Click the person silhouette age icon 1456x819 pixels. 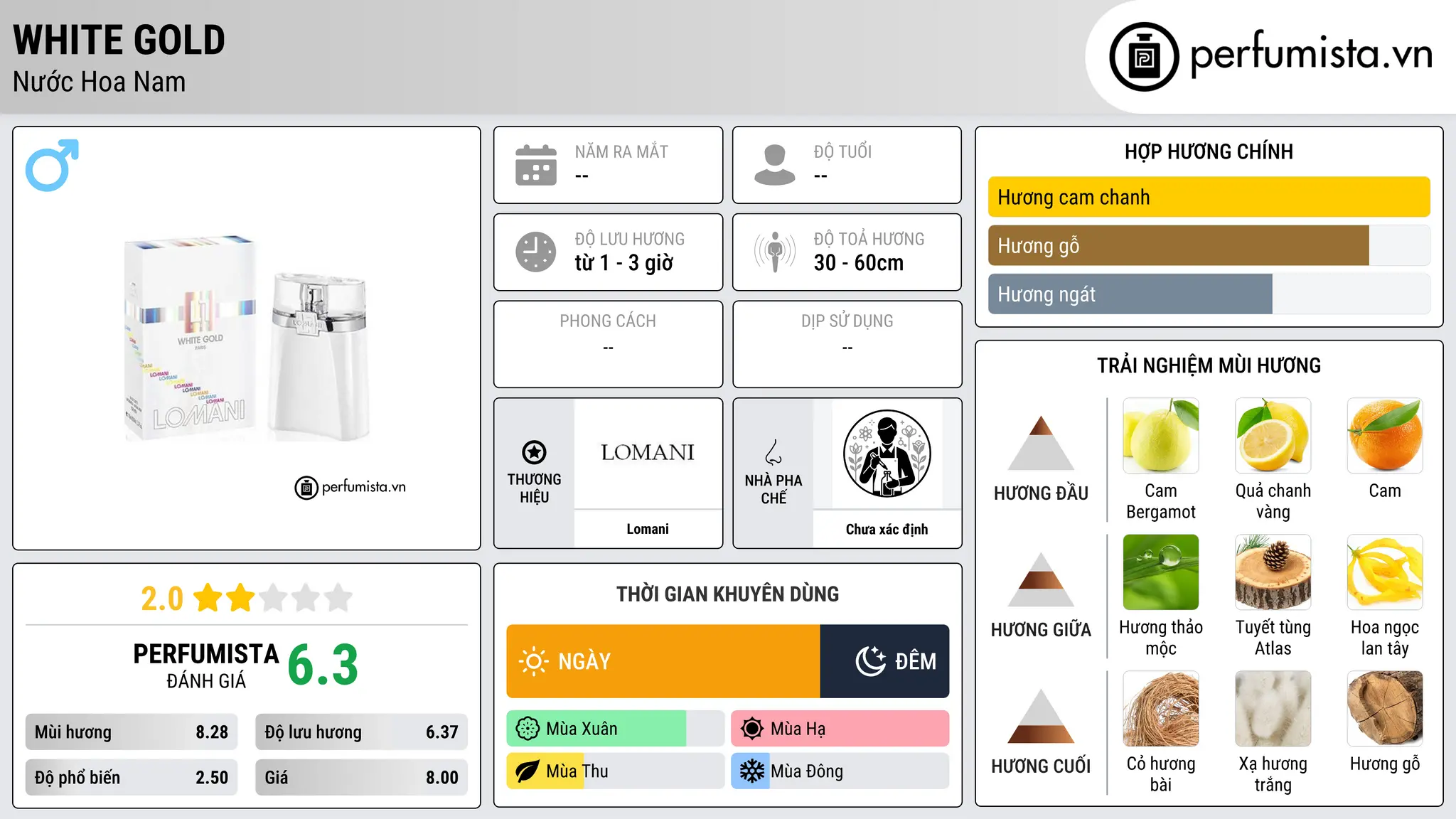pos(775,165)
